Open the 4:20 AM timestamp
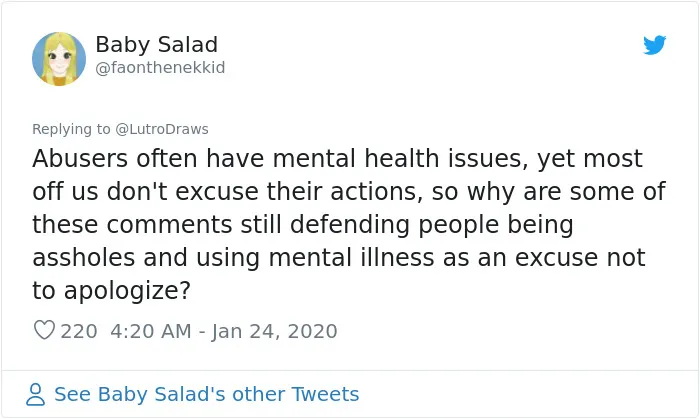The image size is (700, 419). point(151,331)
